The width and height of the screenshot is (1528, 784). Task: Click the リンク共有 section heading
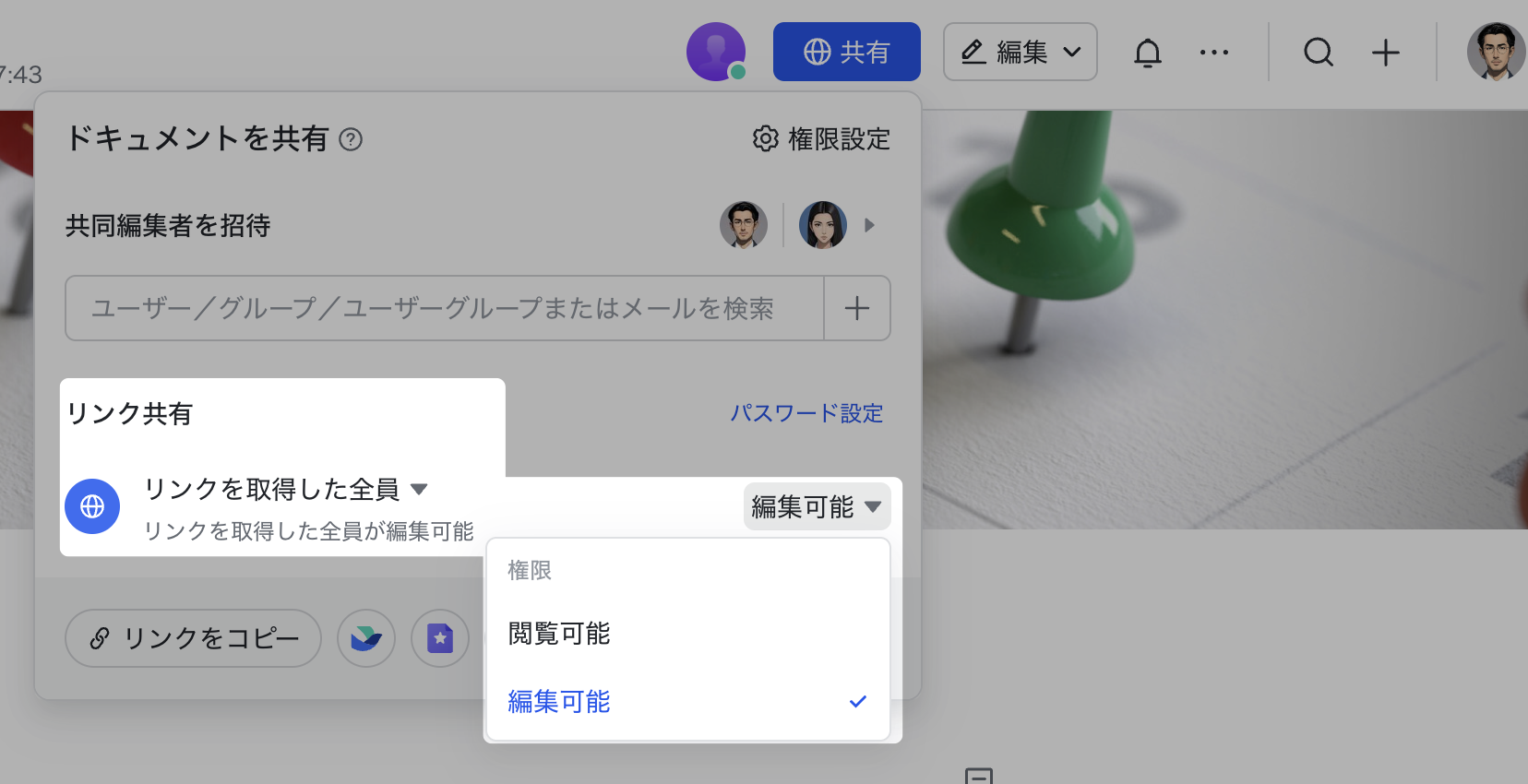coord(129,414)
